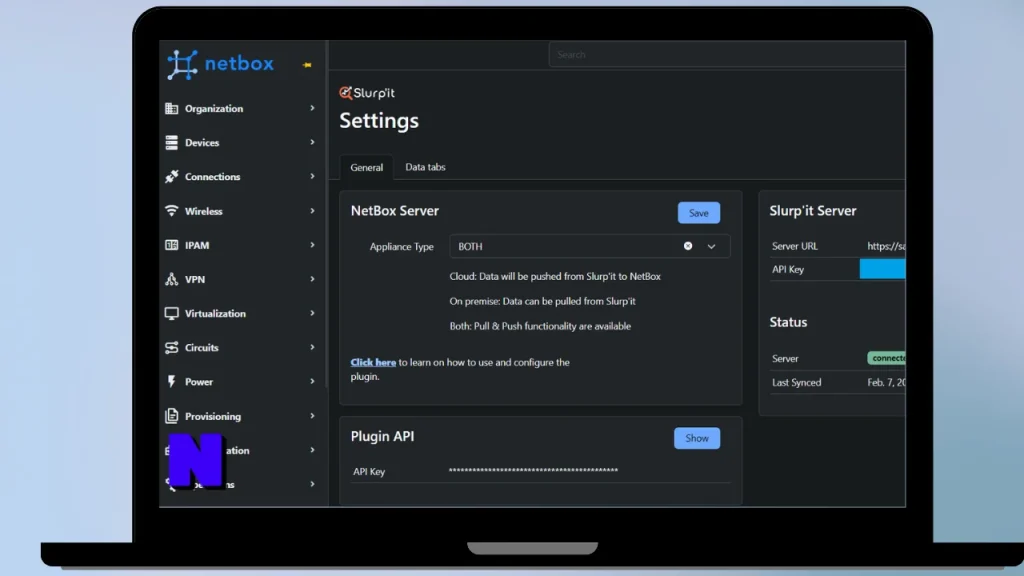Expand the Connections menu chevron
This screenshot has height=576, width=1024.
312,176
